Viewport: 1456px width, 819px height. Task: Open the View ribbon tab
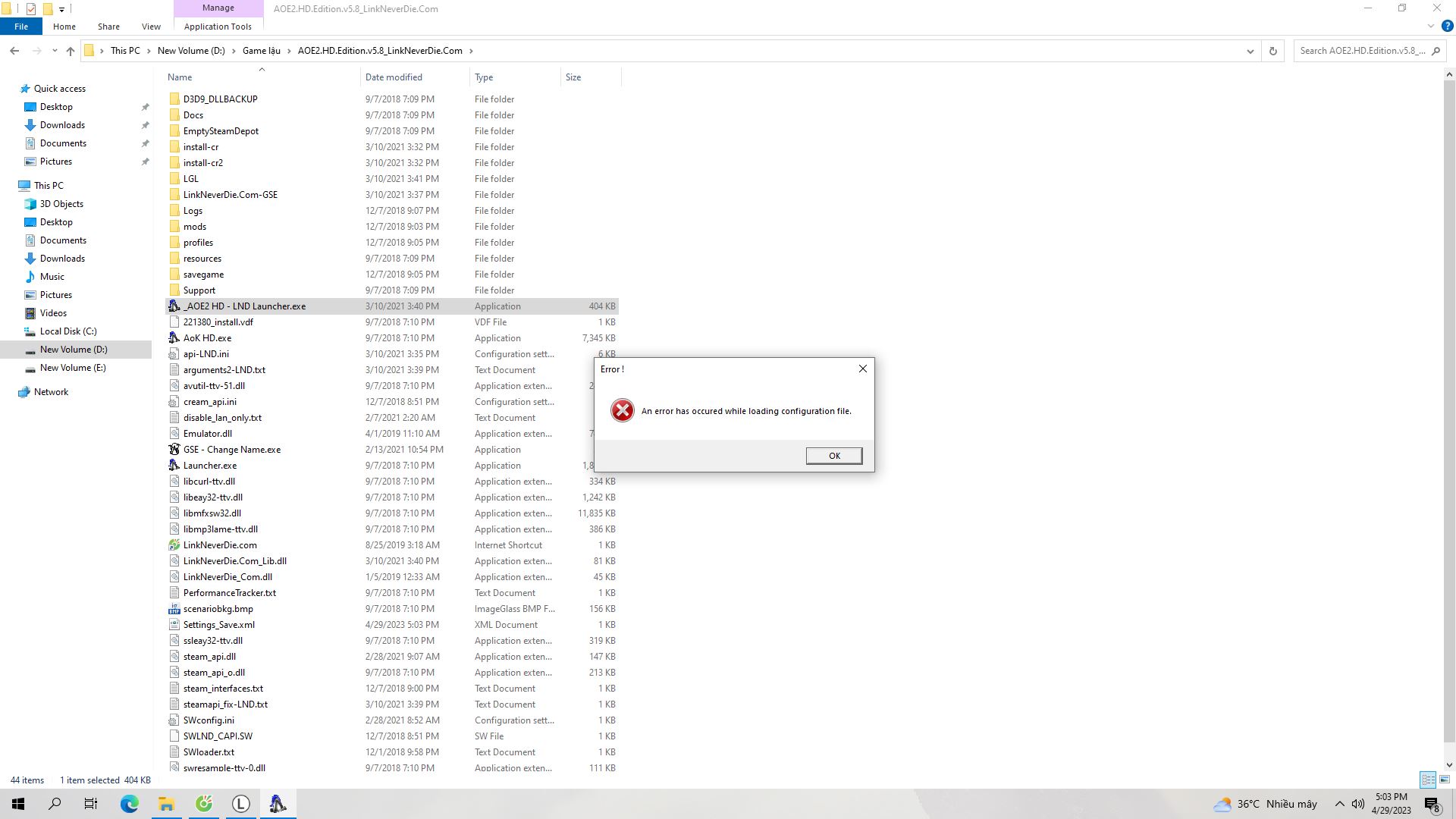pyautogui.click(x=151, y=27)
